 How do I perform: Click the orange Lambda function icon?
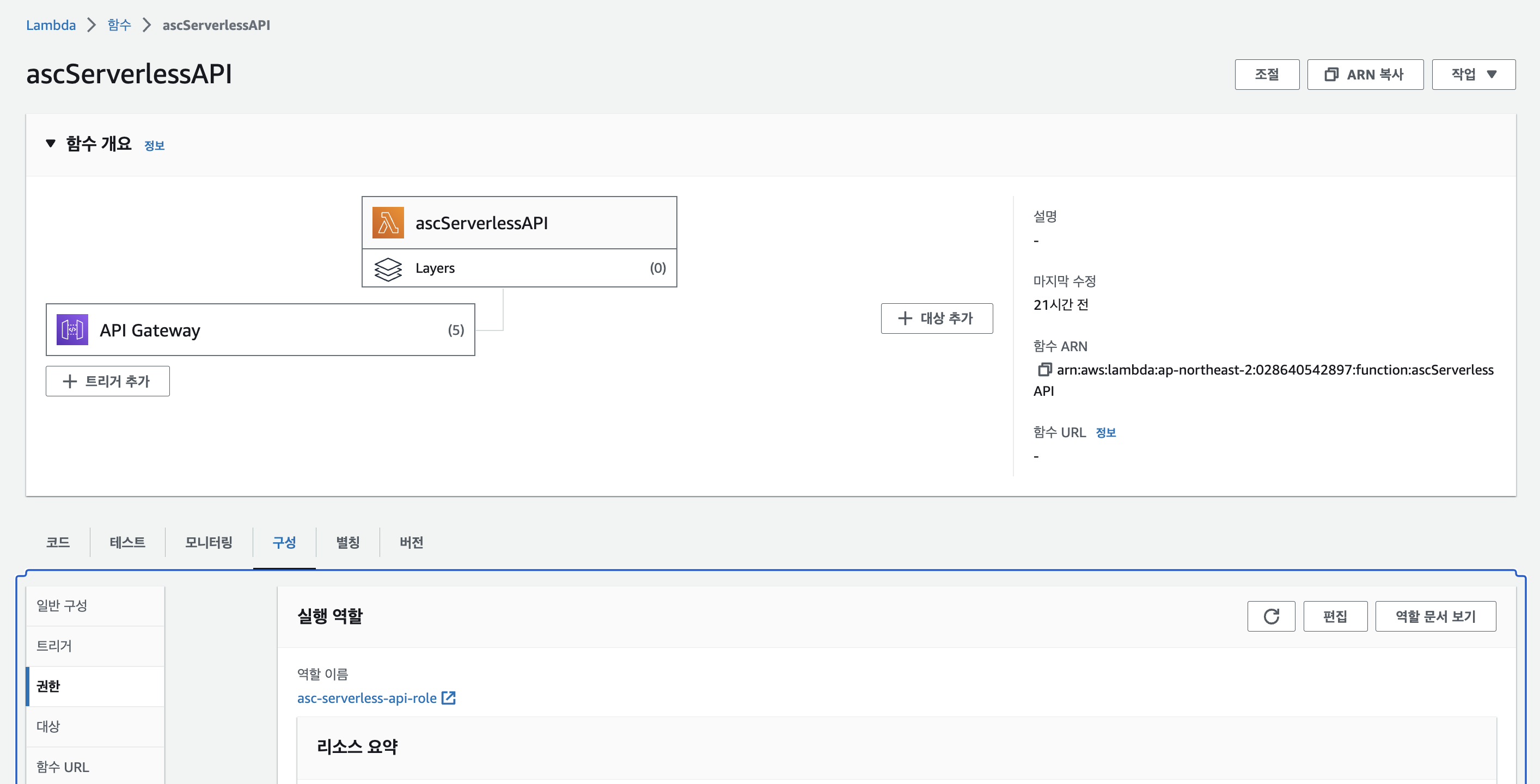tap(388, 223)
